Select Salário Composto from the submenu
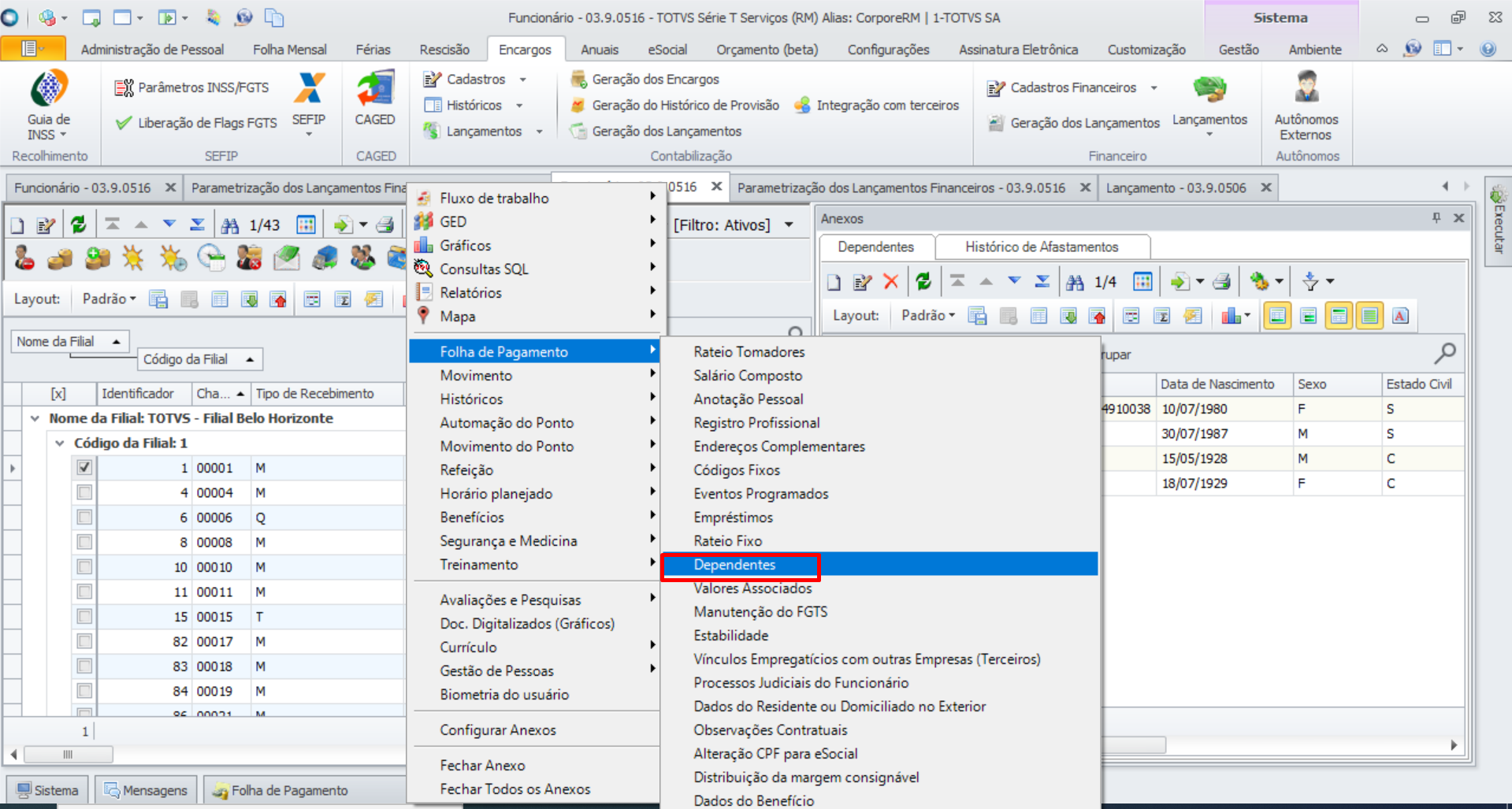 pyautogui.click(x=748, y=376)
